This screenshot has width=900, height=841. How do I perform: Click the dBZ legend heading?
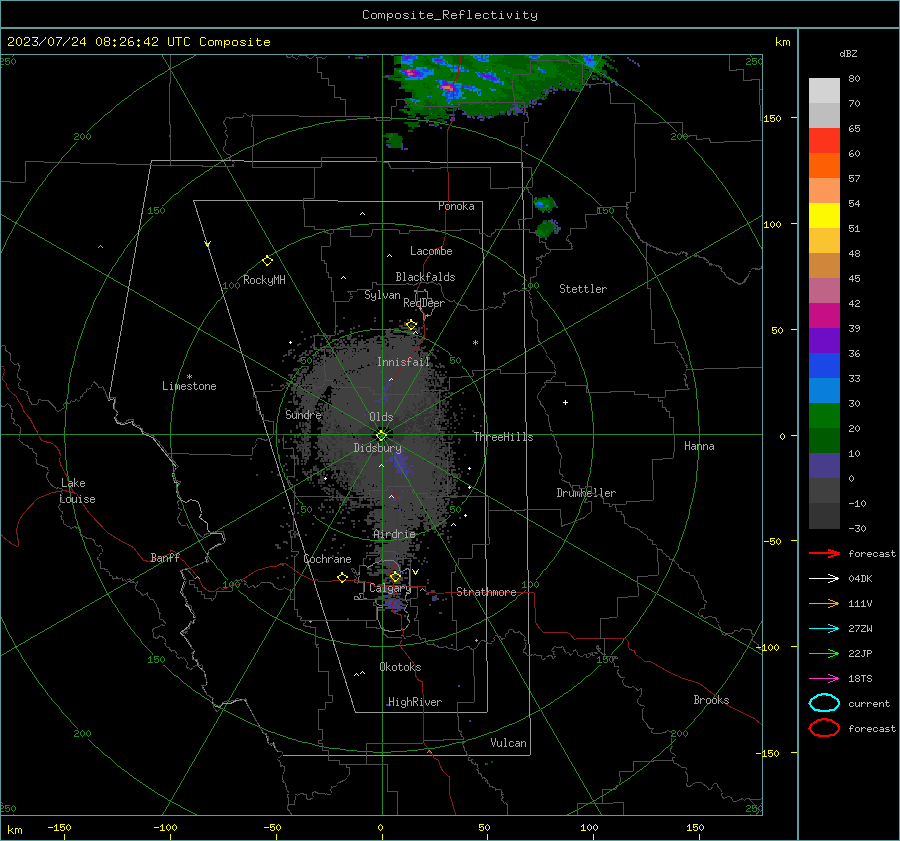click(848, 53)
